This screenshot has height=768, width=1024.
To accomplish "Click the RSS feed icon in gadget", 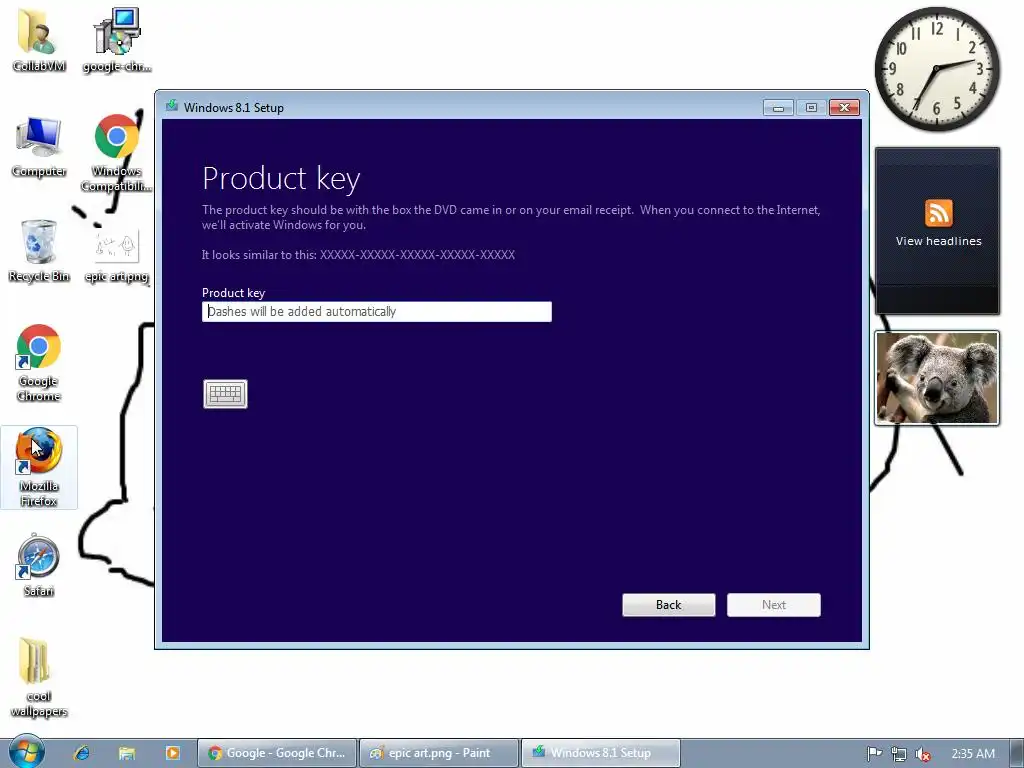I will click(x=938, y=213).
